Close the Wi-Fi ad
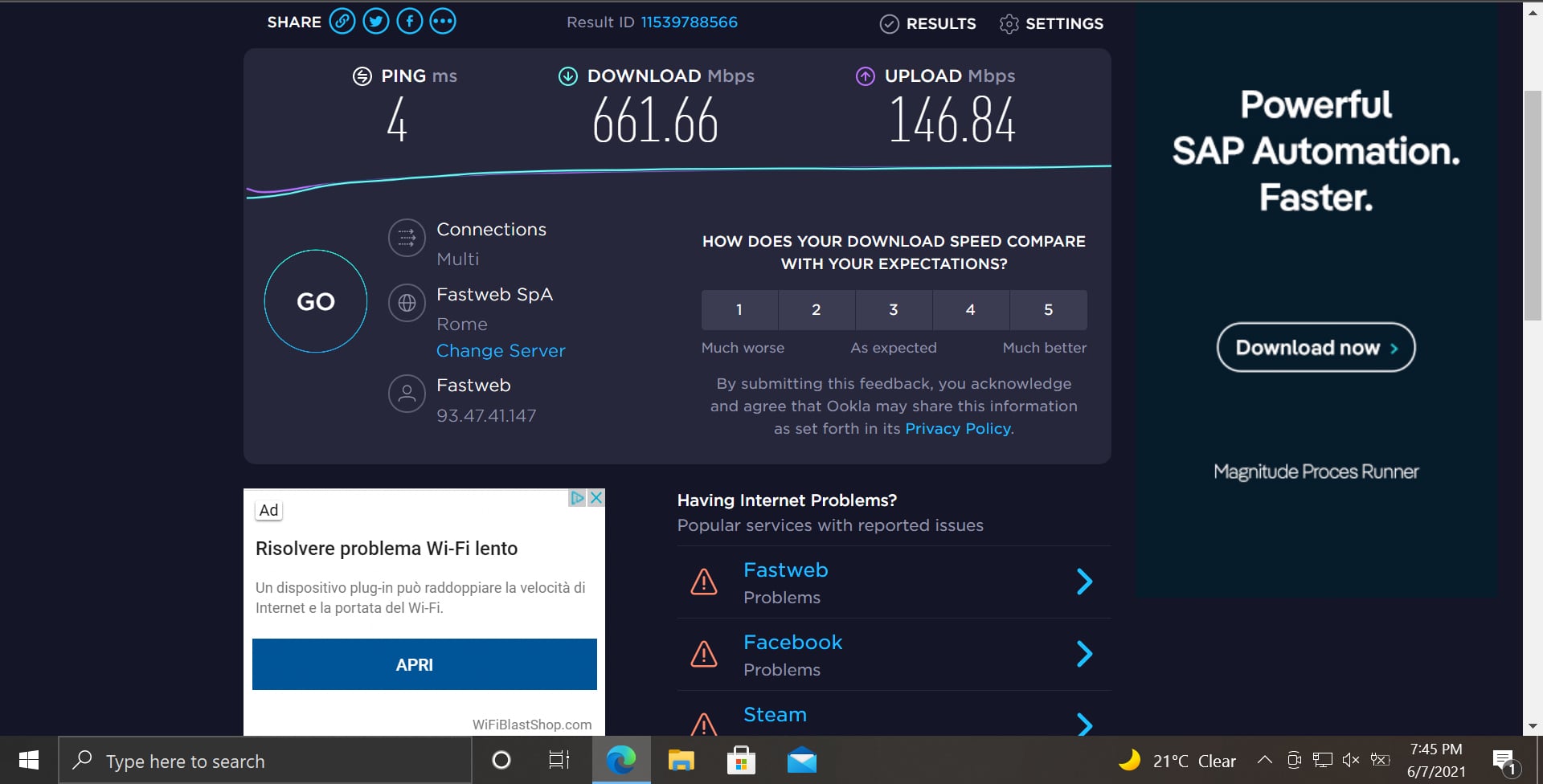The height and width of the screenshot is (784, 1543). (x=596, y=498)
